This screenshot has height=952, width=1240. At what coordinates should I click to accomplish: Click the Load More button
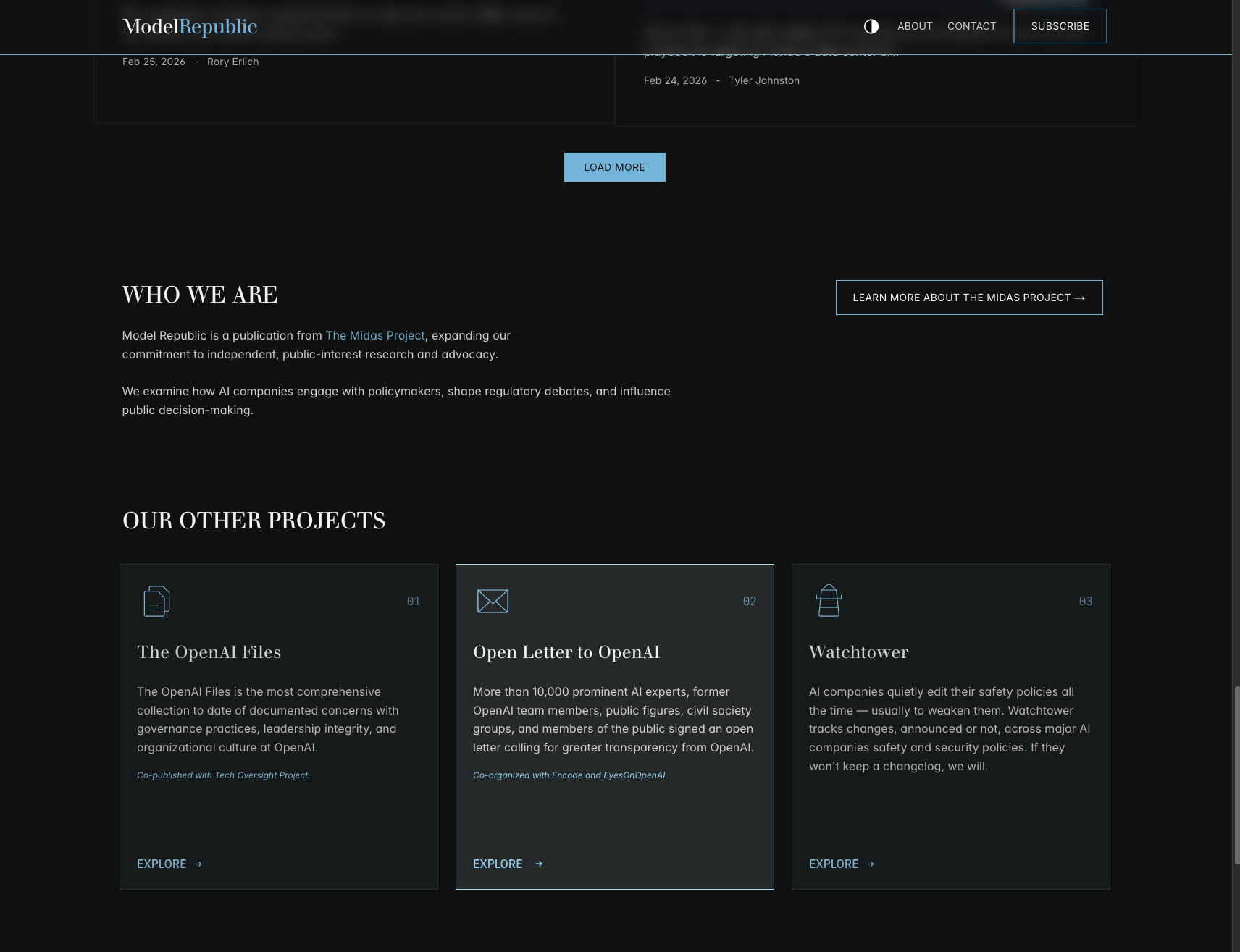coord(615,167)
